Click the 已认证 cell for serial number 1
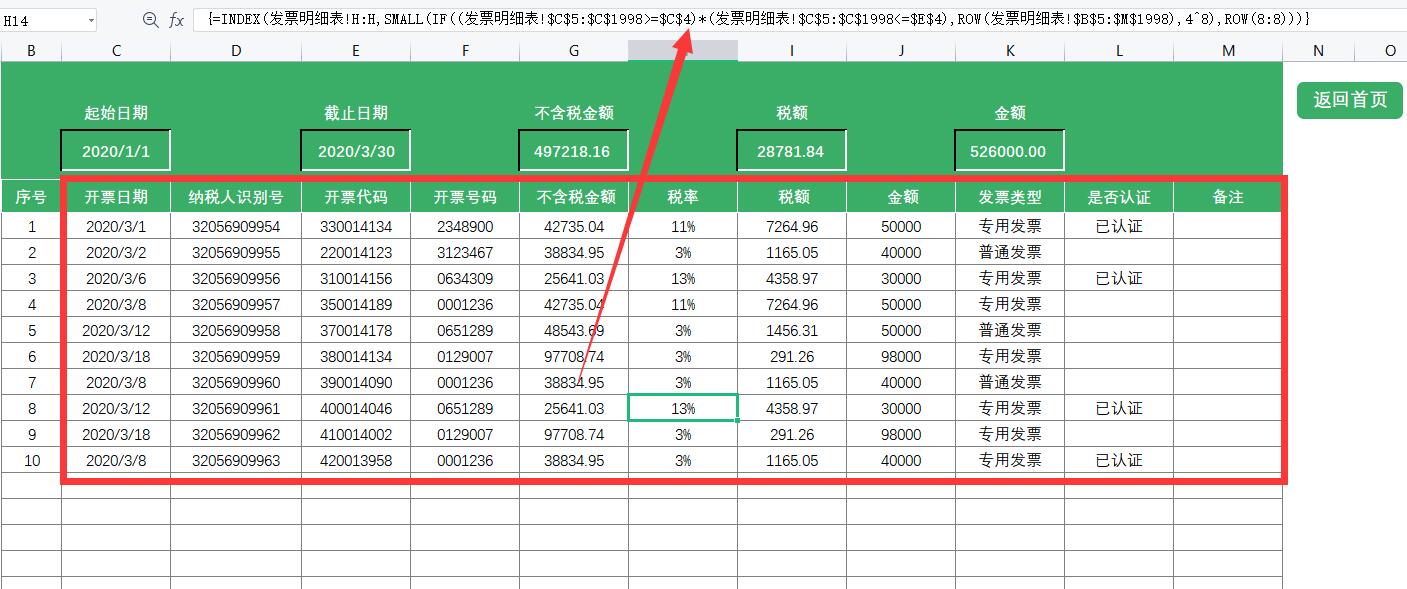1407x589 pixels. (x=1119, y=226)
